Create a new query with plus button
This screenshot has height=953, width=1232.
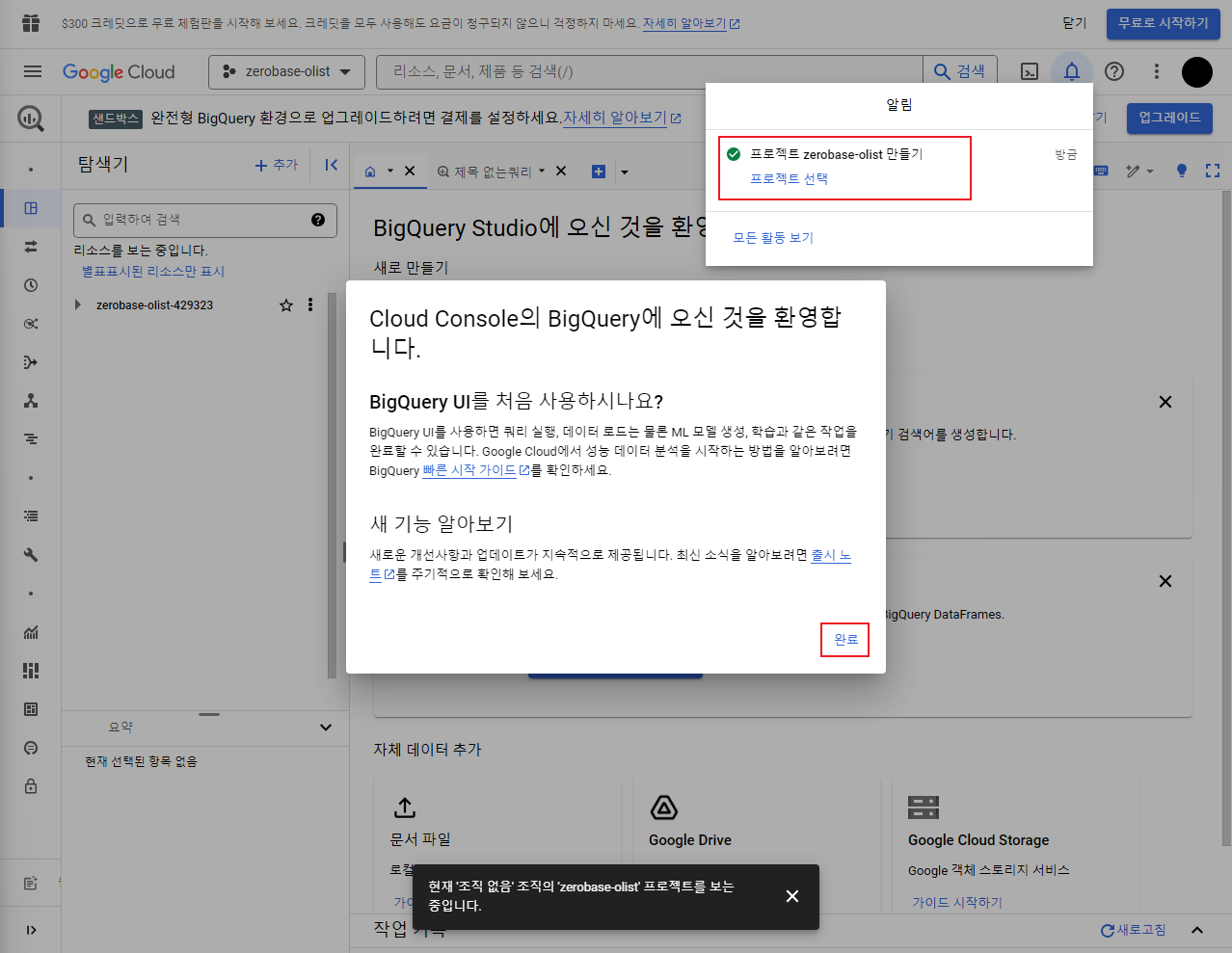599,172
